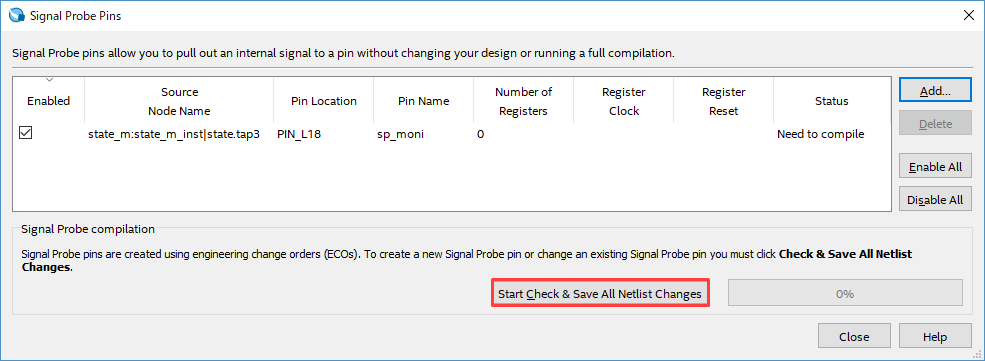Click the Number of Registers column header
Viewport: 985px width, 361px height.
[523, 101]
